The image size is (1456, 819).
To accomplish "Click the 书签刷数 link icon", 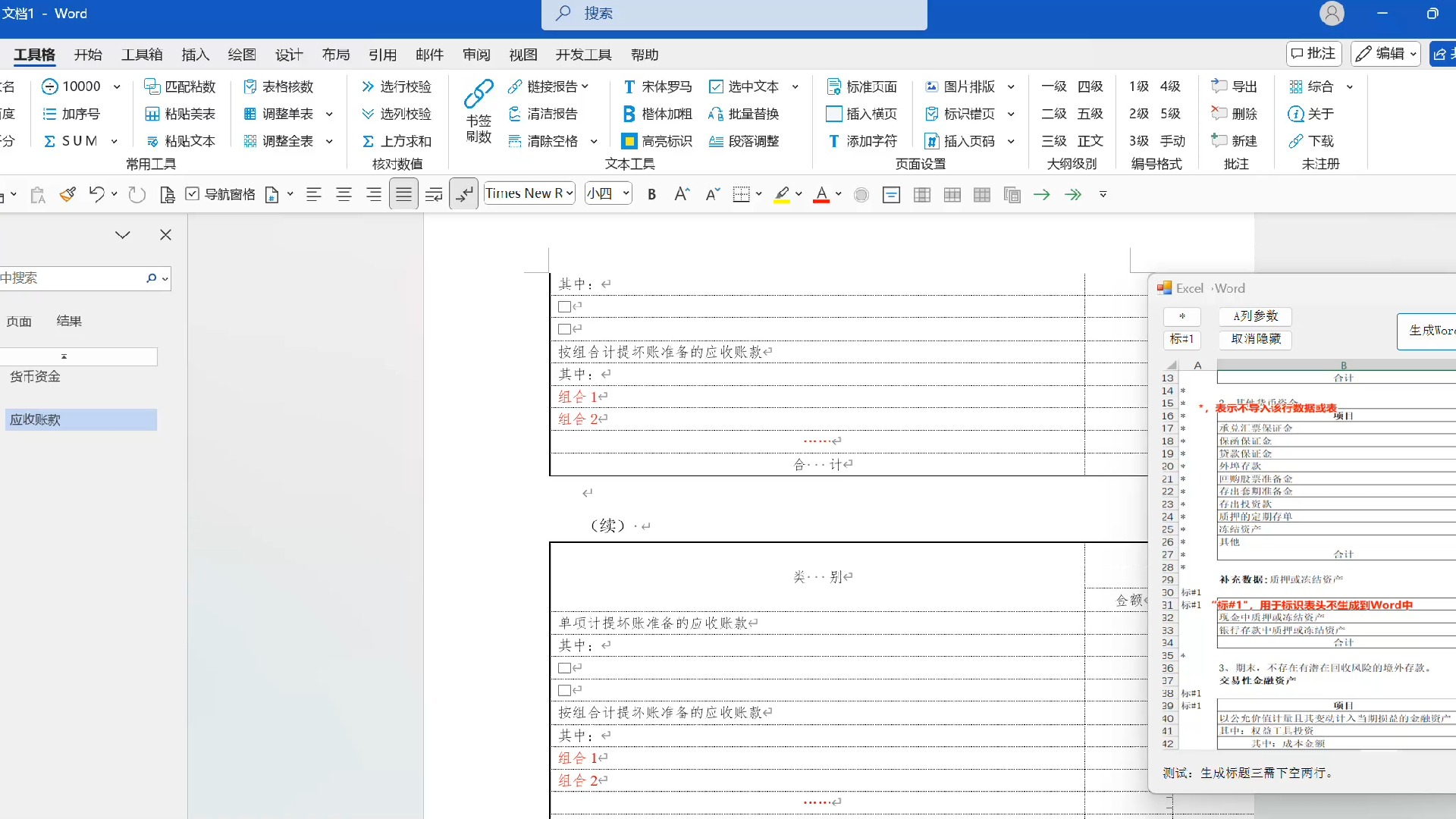I will pyautogui.click(x=479, y=95).
